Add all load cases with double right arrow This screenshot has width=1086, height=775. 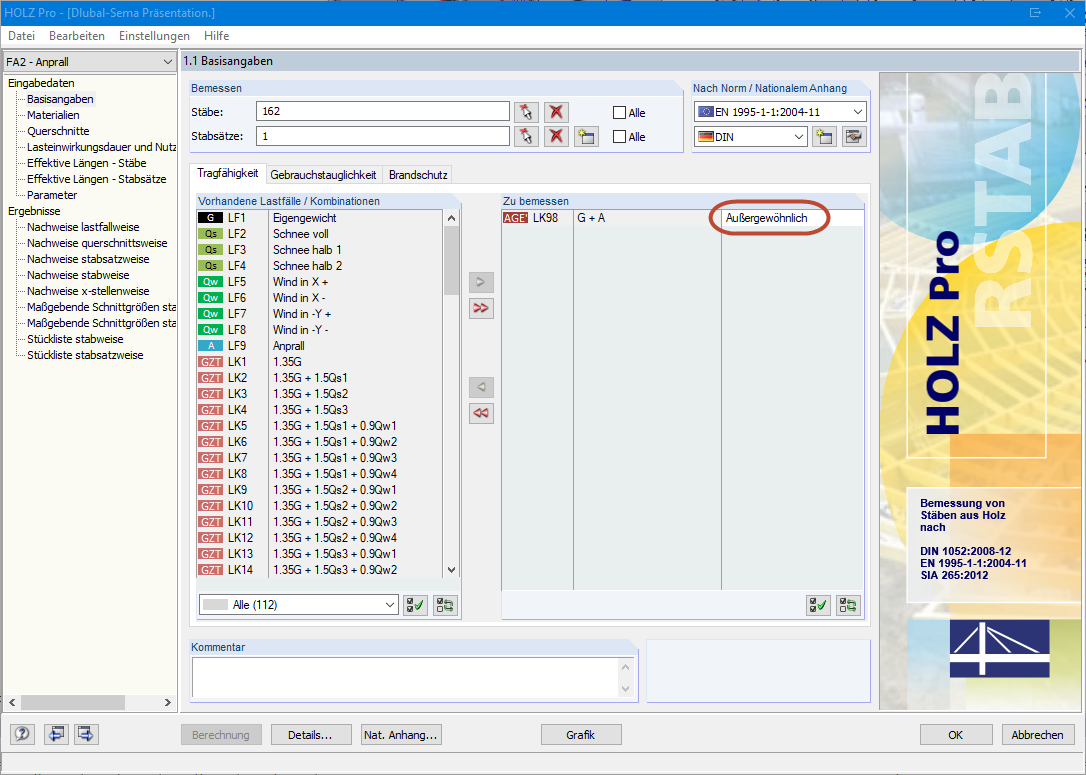(481, 308)
